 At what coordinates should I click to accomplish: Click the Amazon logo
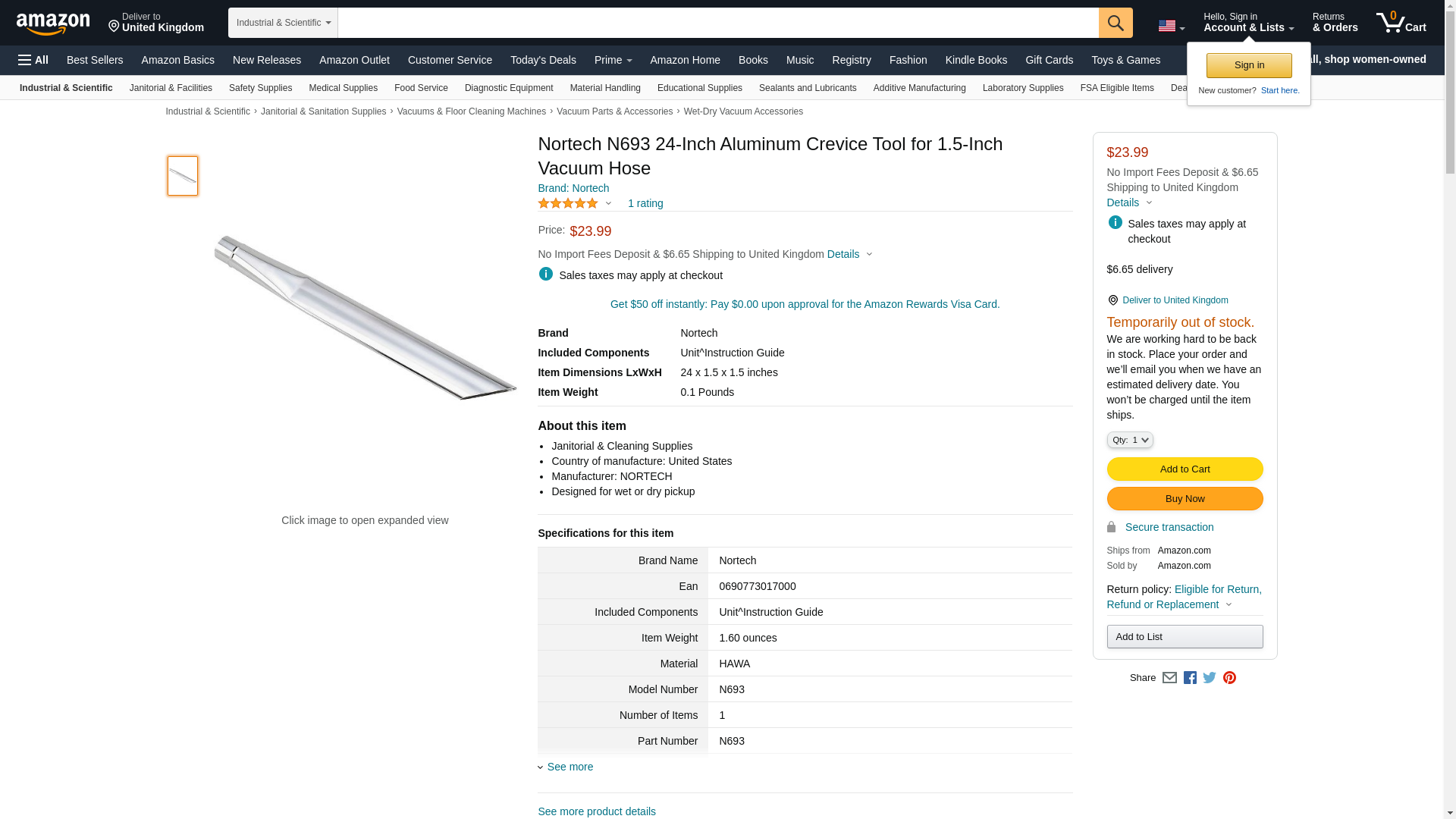tap(53, 24)
